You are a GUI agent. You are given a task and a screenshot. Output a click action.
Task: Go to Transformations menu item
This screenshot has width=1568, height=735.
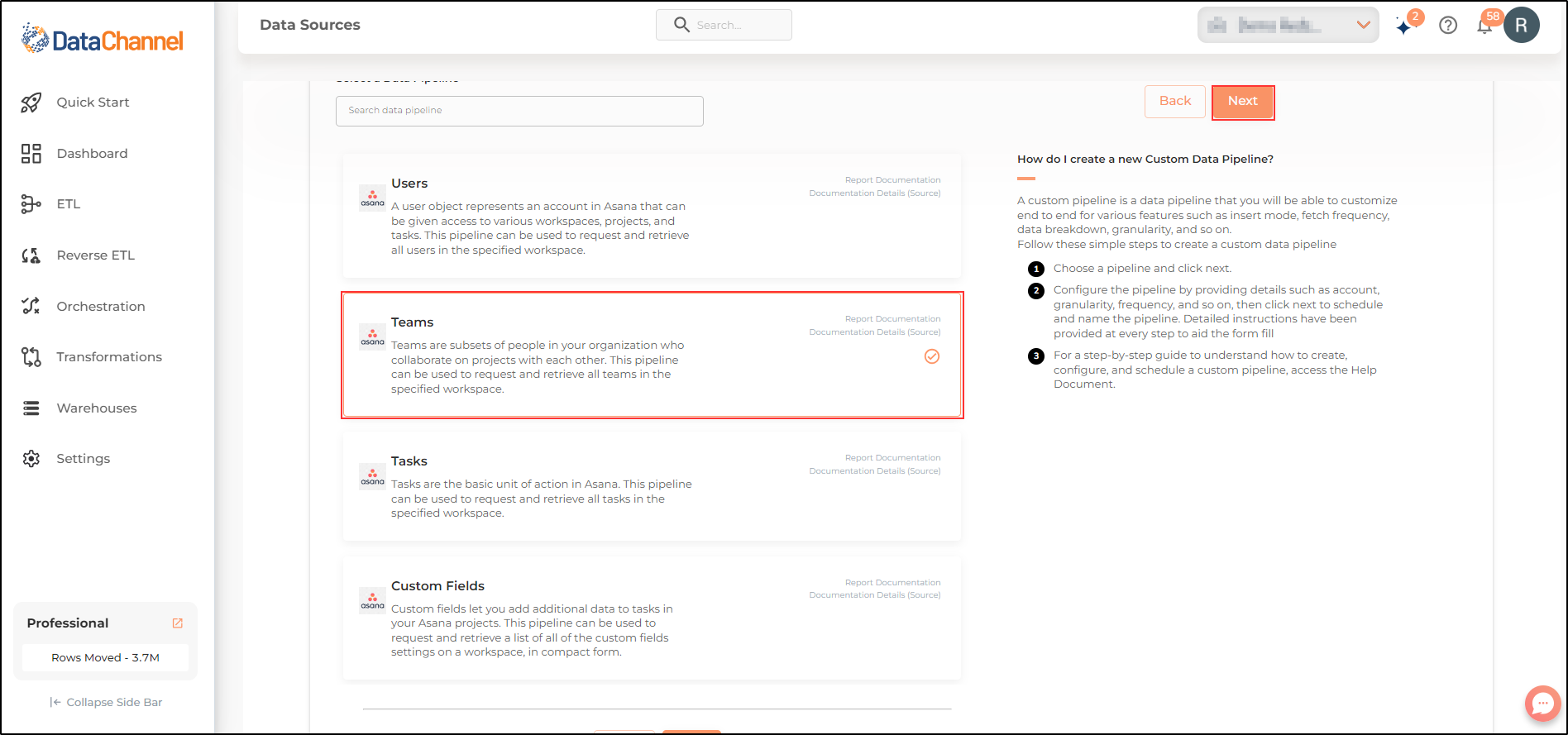[x=109, y=357]
